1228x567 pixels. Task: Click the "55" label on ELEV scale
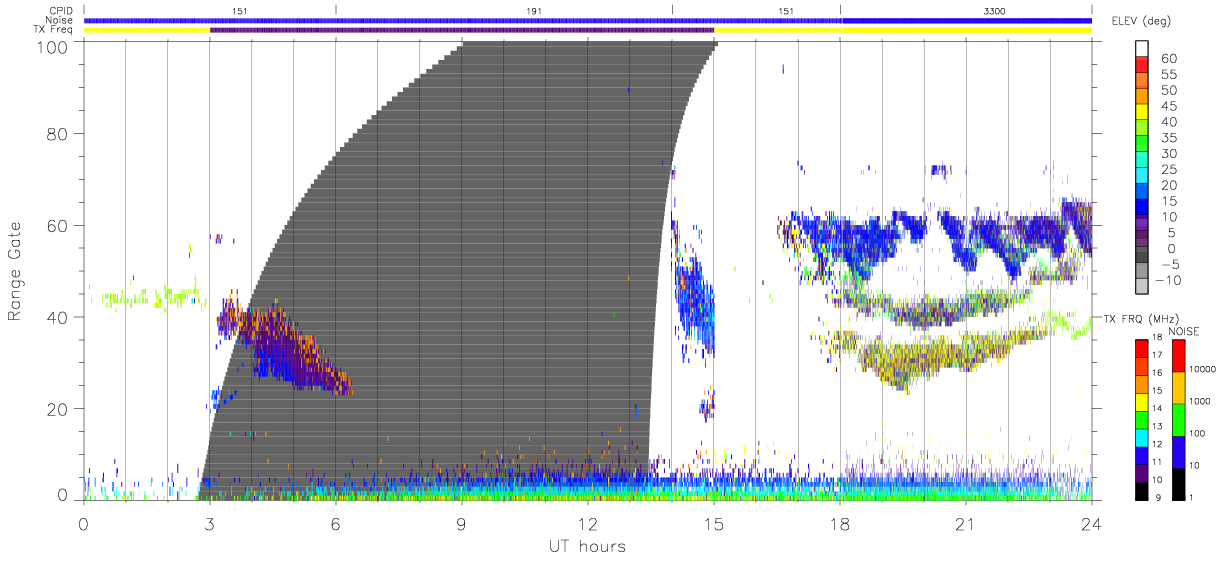click(1169, 75)
